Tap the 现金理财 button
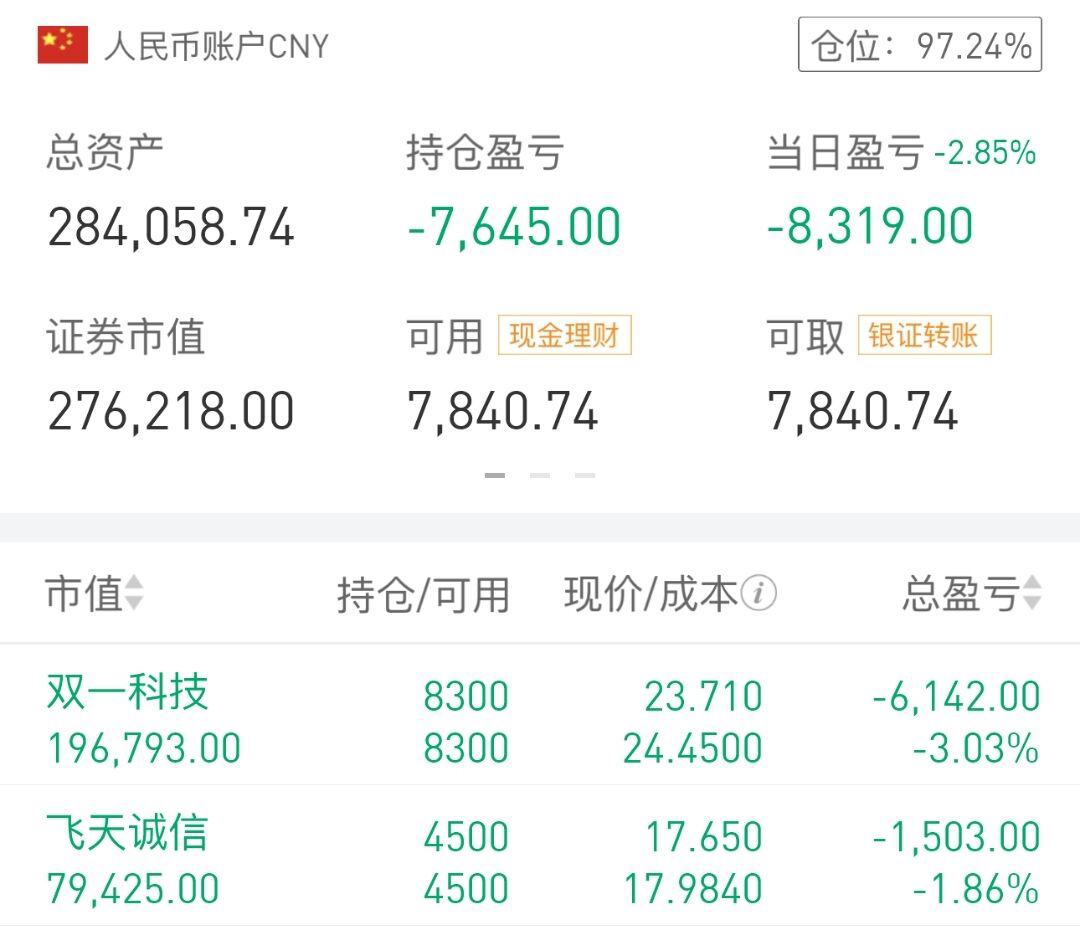 tap(565, 335)
